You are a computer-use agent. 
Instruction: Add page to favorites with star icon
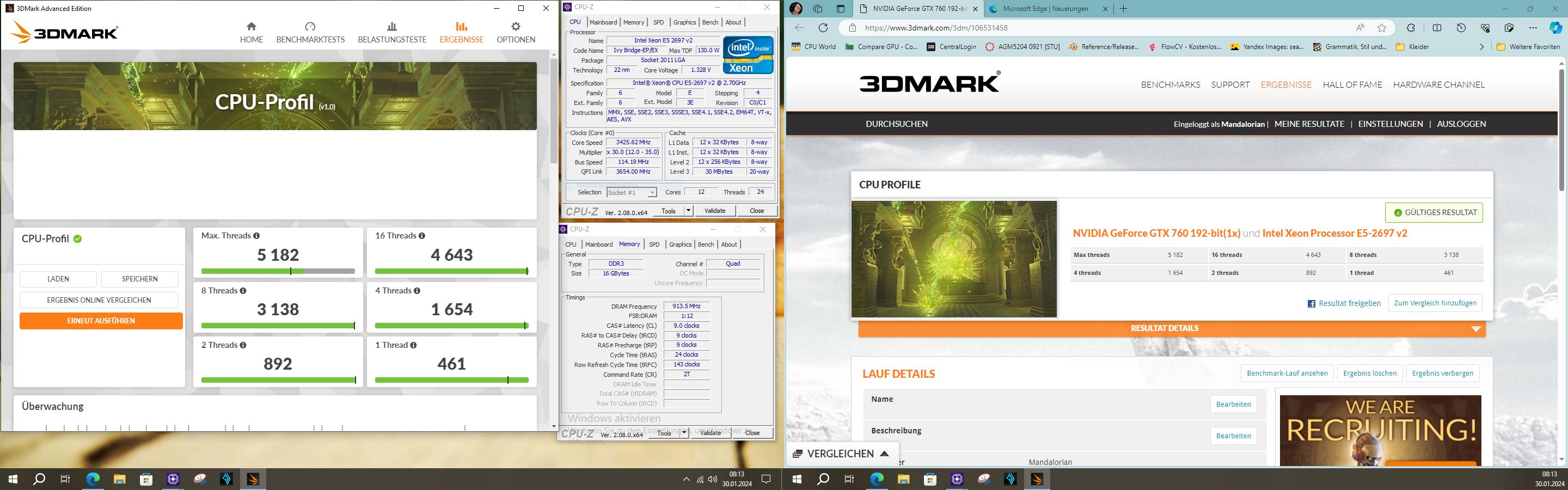(1382, 28)
